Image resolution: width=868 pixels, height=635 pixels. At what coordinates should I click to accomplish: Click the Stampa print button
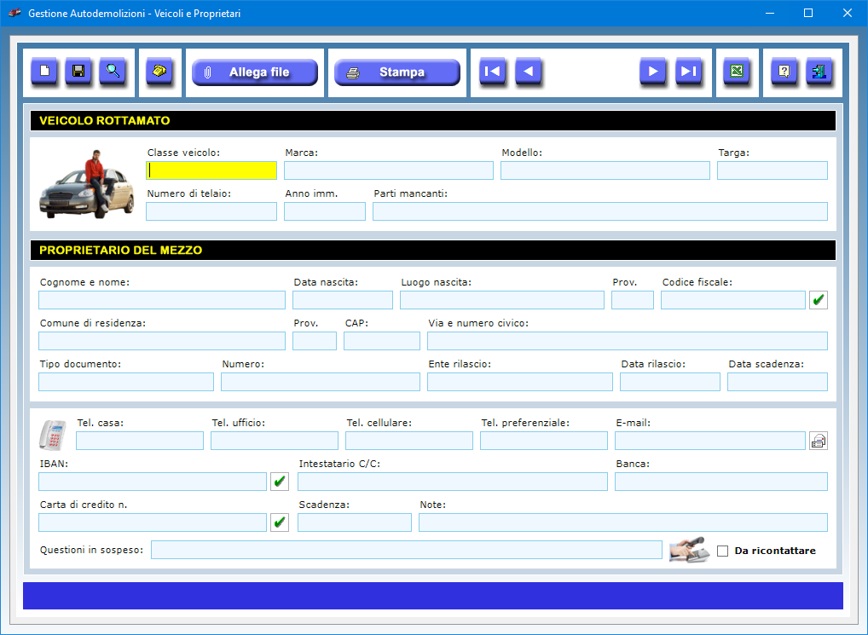397,73
